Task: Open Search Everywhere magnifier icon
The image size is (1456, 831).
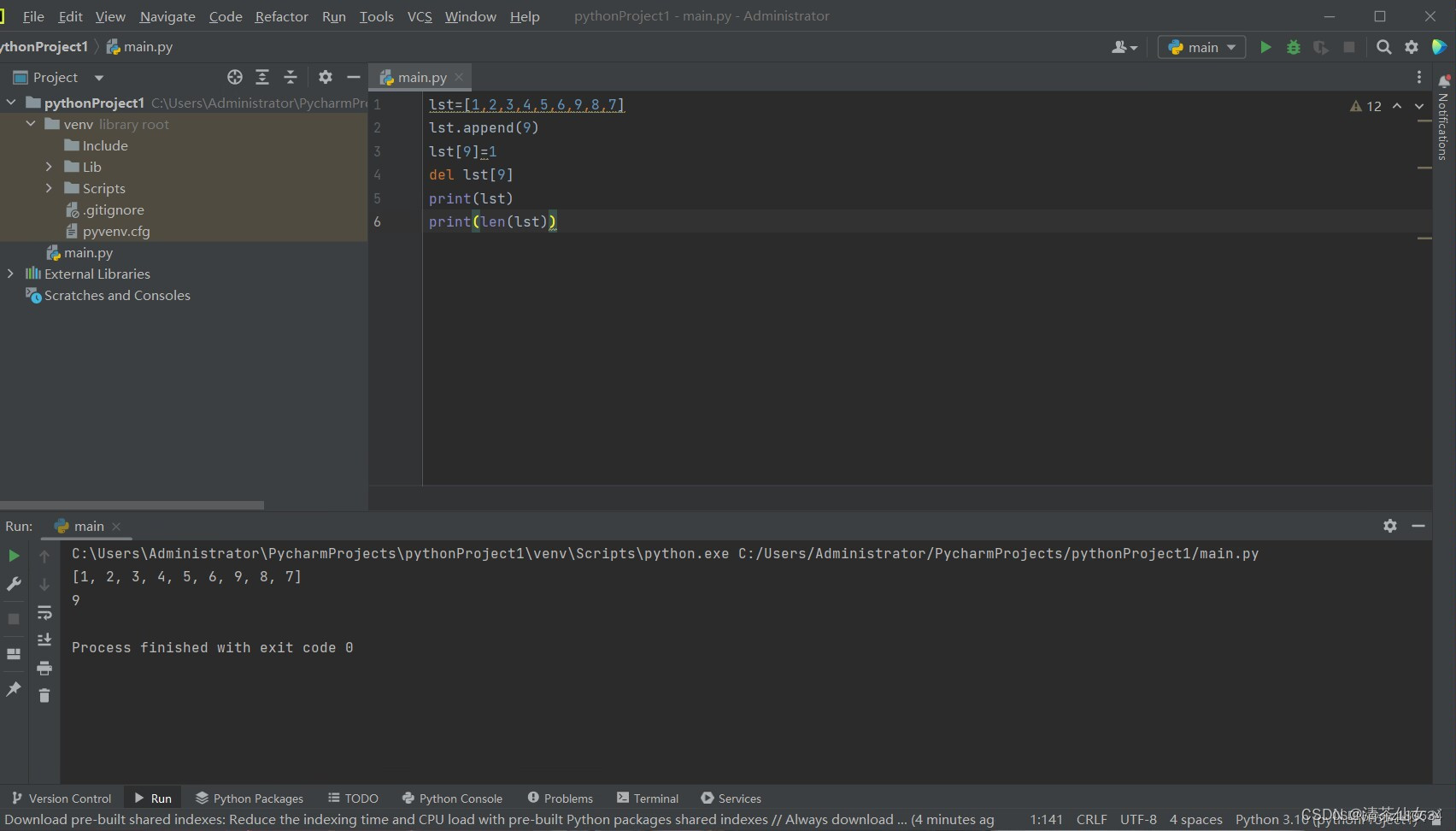Action: (1383, 47)
